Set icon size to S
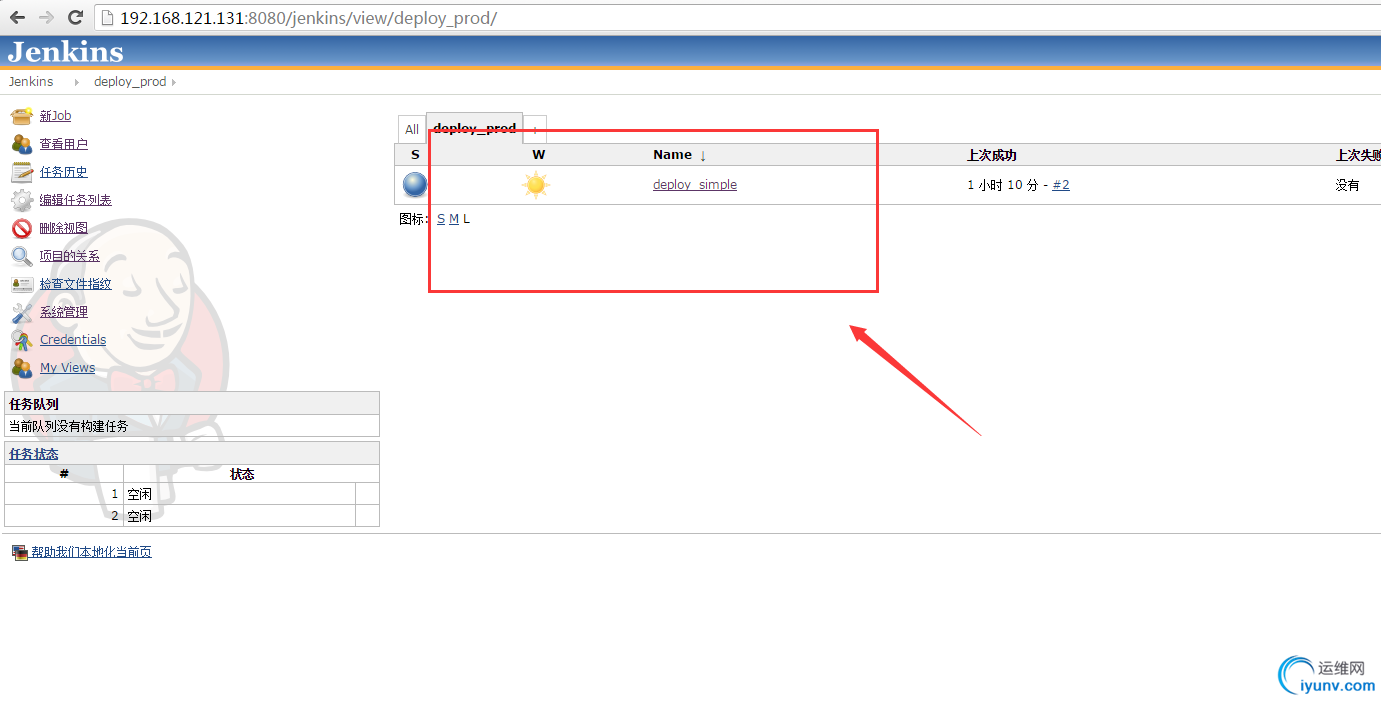This screenshot has width=1381, height=702. click(x=441, y=219)
